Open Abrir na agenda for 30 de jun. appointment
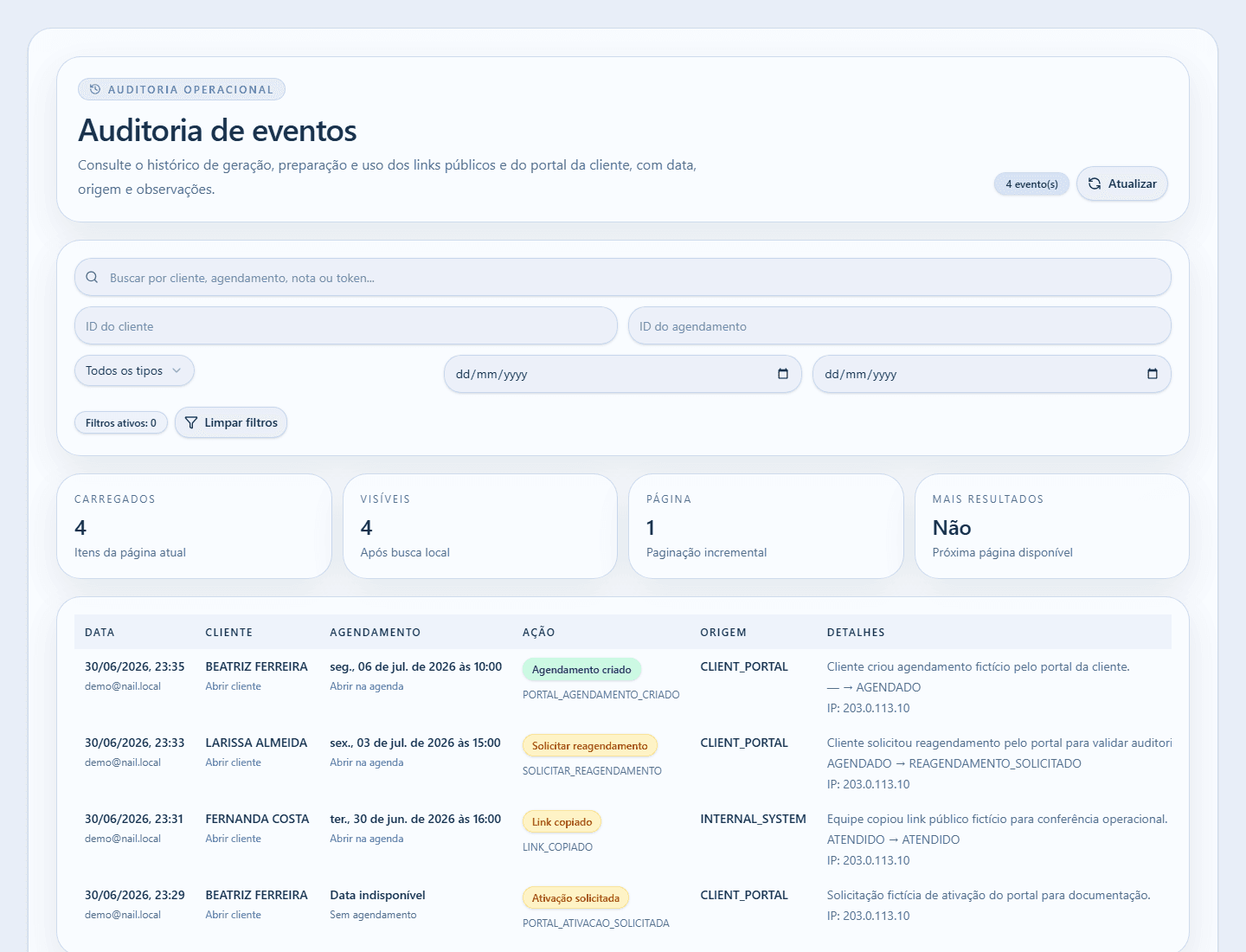The width and height of the screenshot is (1246, 952). [x=366, y=839]
